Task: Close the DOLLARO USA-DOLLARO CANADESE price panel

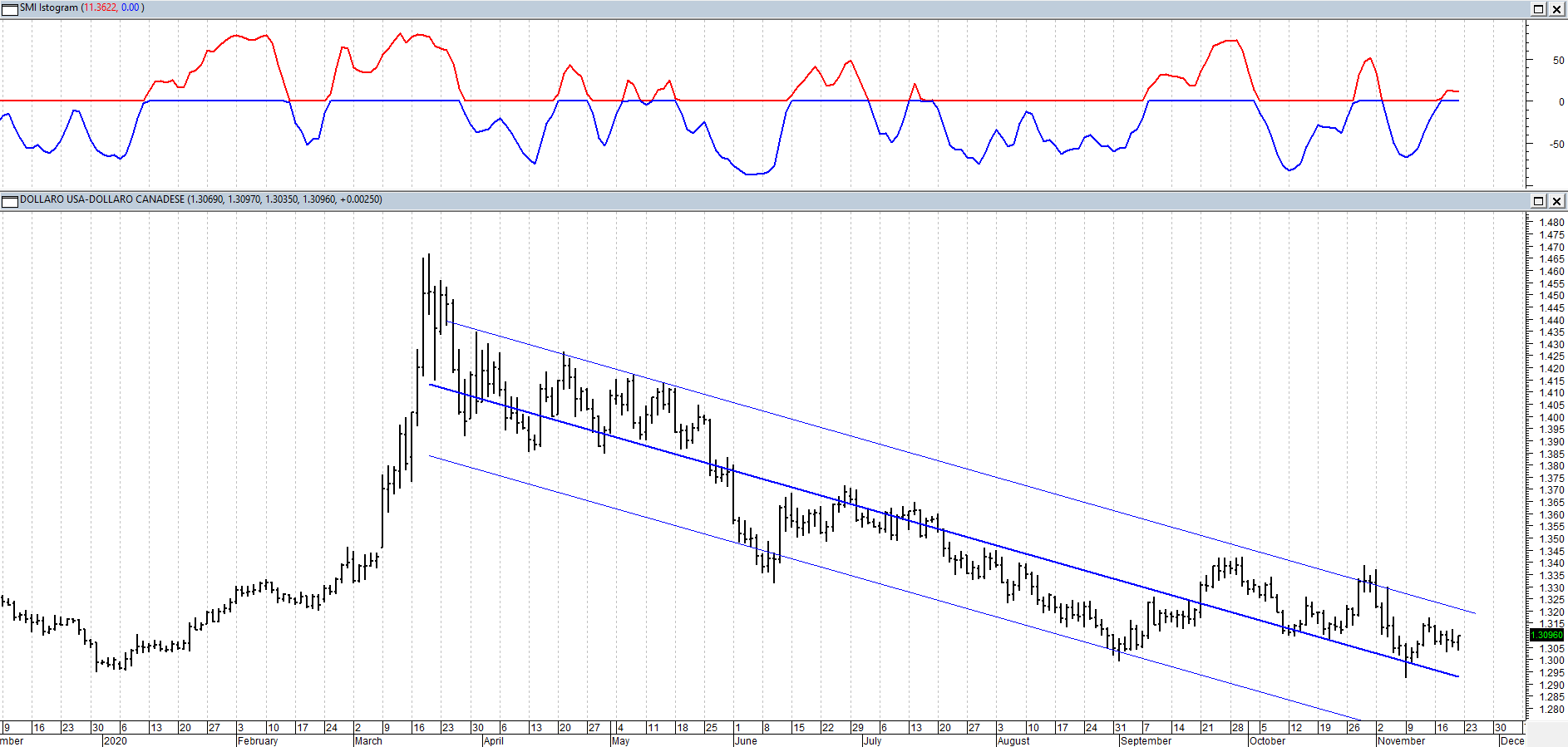Action: tap(1556, 201)
